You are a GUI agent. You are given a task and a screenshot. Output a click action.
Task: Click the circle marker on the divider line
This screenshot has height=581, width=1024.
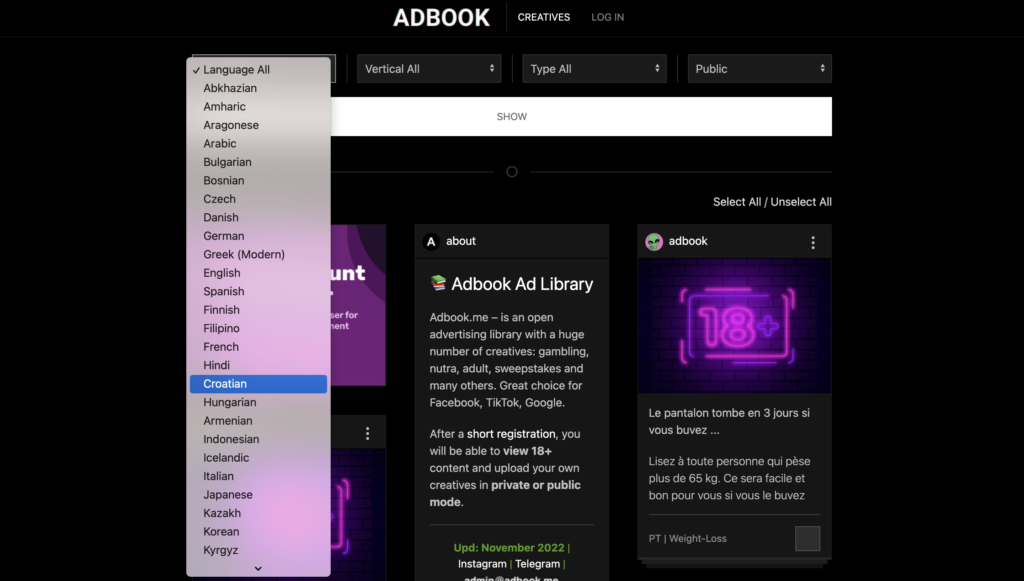[512, 172]
